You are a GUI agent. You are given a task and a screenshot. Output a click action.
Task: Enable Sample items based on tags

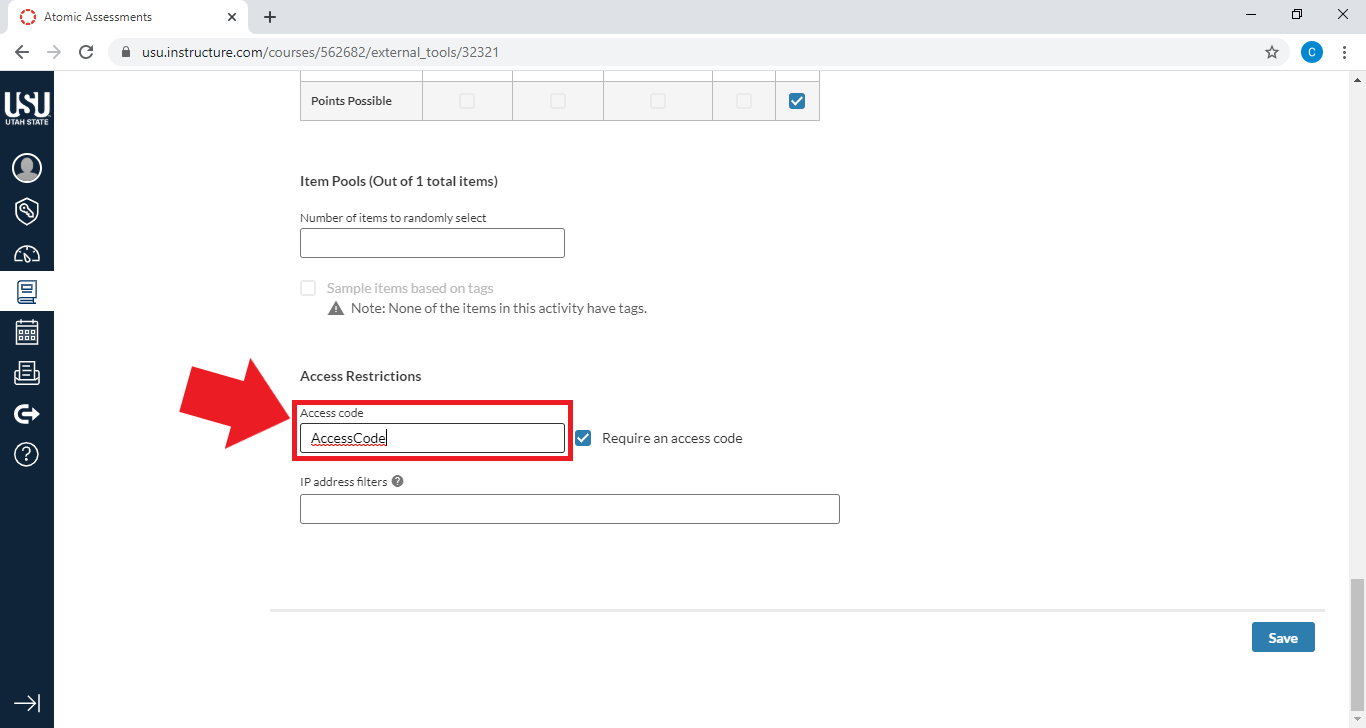(x=308, y=287)
